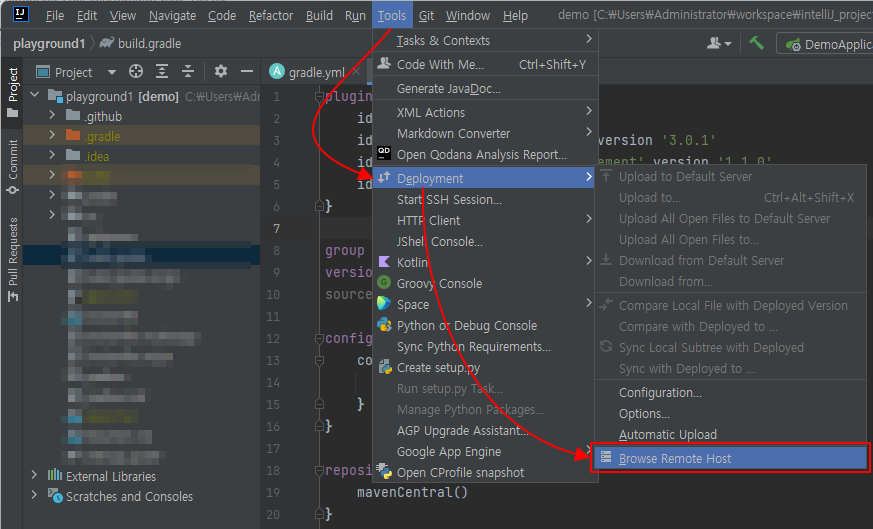Select JShell Console menu item

click(x=485, y=242)
